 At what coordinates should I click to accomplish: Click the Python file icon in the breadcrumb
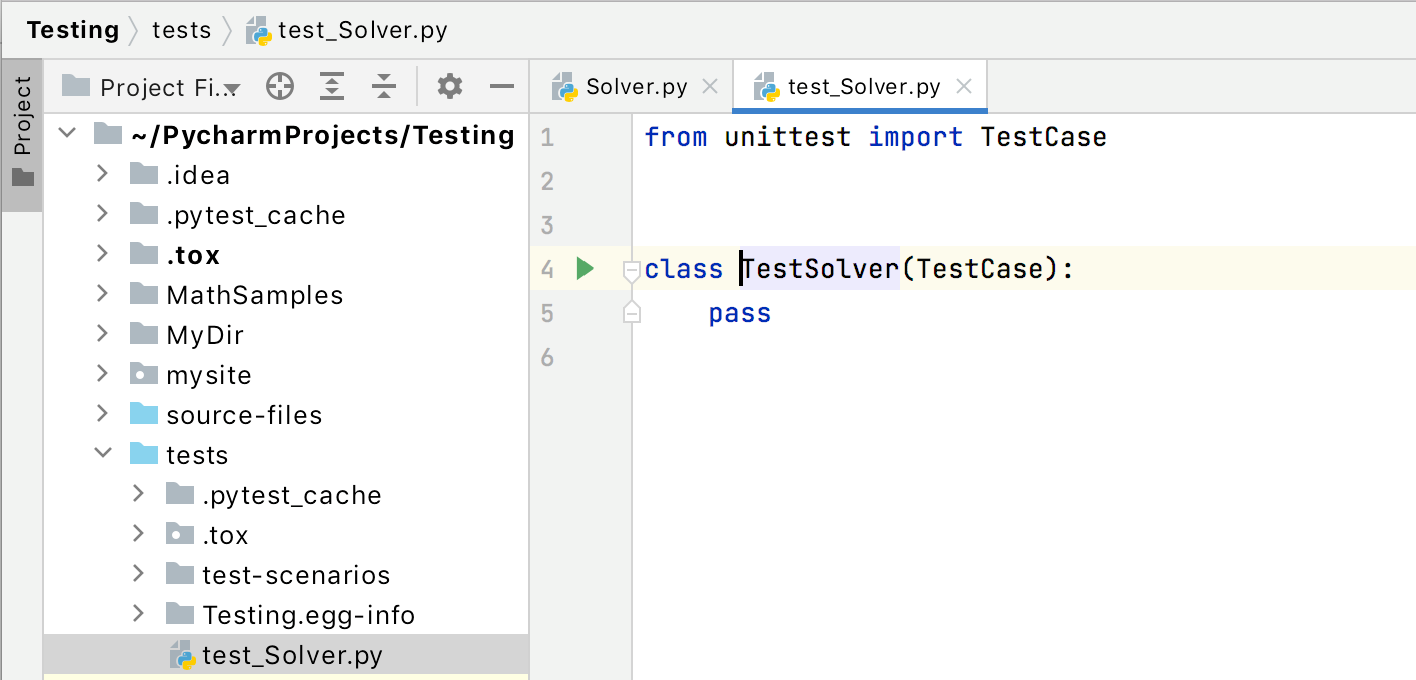click(x=260, y=29)
